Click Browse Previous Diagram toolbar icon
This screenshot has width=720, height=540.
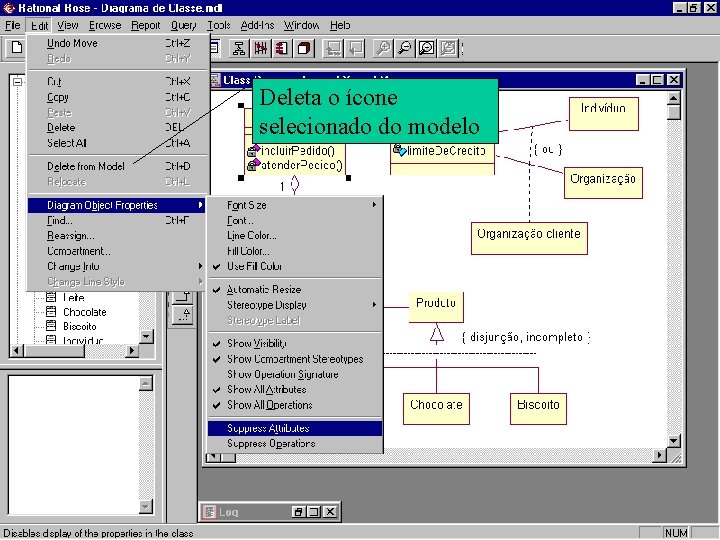coord(355,48)
